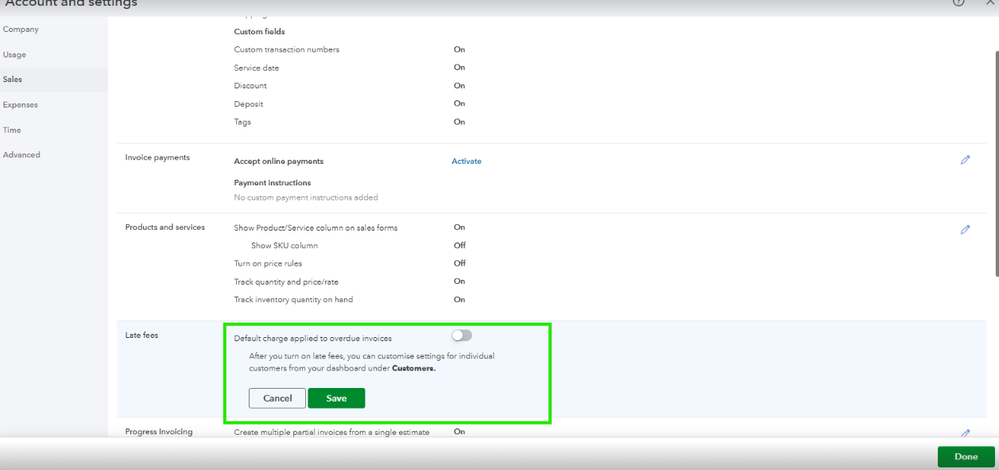Image resolution: width=999 pixels, height=470 pixels.
Task: Click Deposit setting label
Action: pos(248,104)
